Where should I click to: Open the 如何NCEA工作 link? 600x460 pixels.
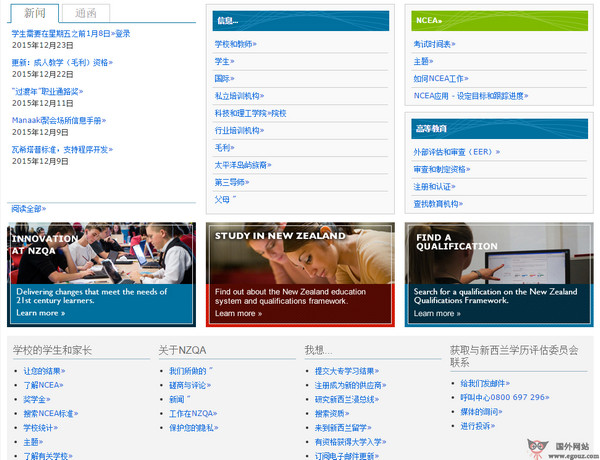[x=441, y=79]
